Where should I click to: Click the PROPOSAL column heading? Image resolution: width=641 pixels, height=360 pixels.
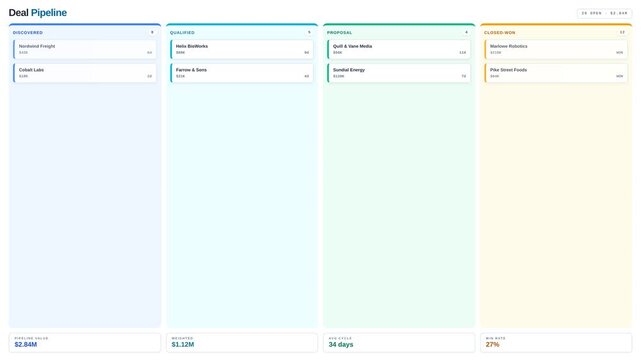pyautogui.click(x=339, y=33)
